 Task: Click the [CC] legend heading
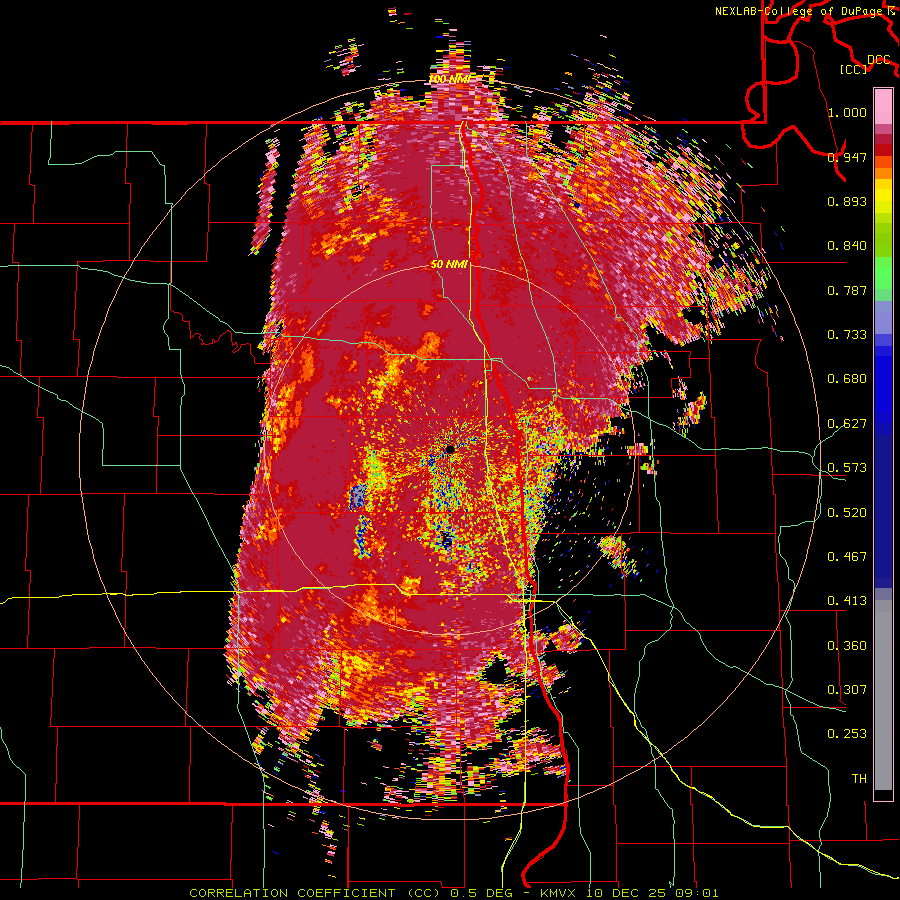[854, 69]
